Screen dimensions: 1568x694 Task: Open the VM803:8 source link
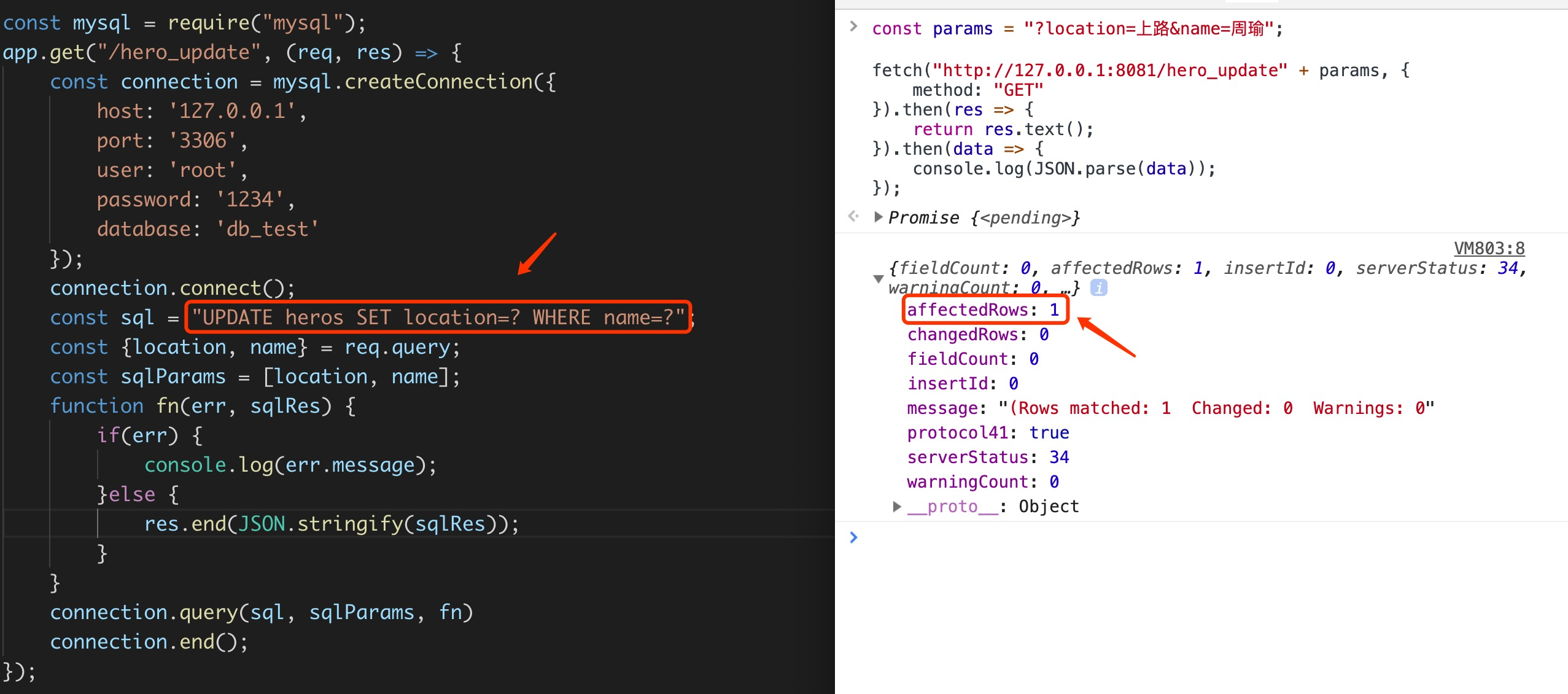1488,248
